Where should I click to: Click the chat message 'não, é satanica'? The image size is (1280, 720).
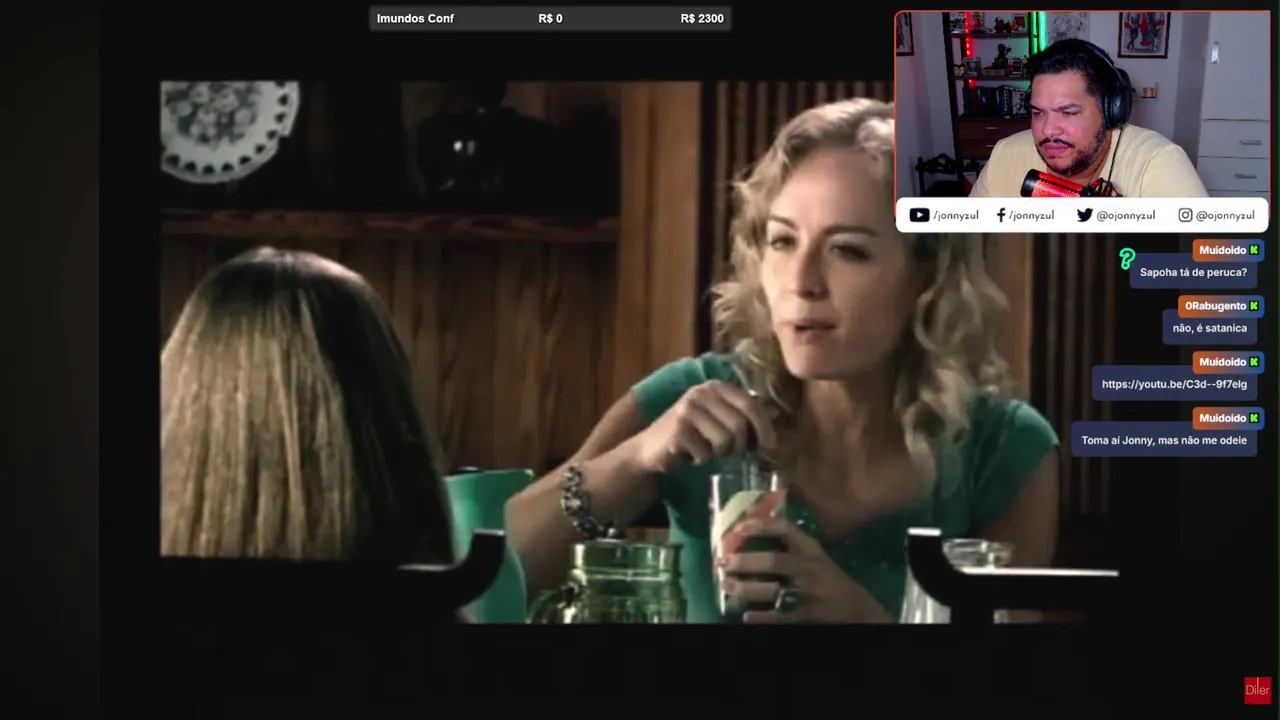1210,328
